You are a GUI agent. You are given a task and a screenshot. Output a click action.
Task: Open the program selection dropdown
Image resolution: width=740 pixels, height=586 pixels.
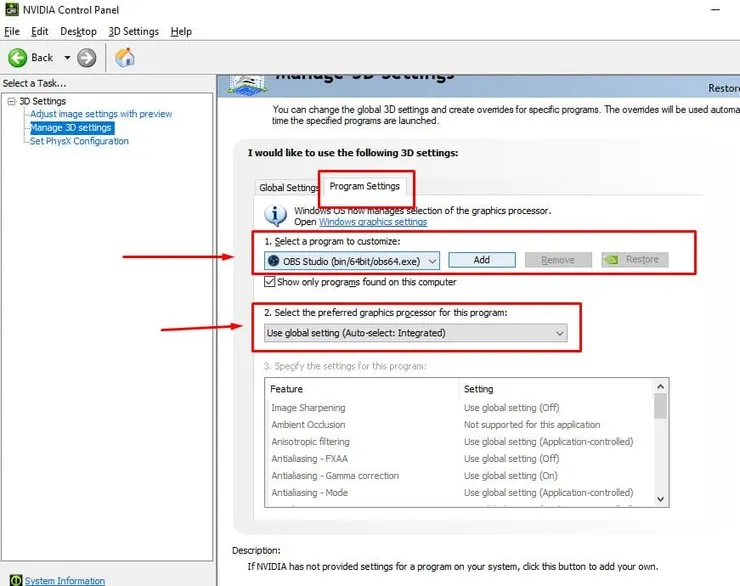[352, 261]
